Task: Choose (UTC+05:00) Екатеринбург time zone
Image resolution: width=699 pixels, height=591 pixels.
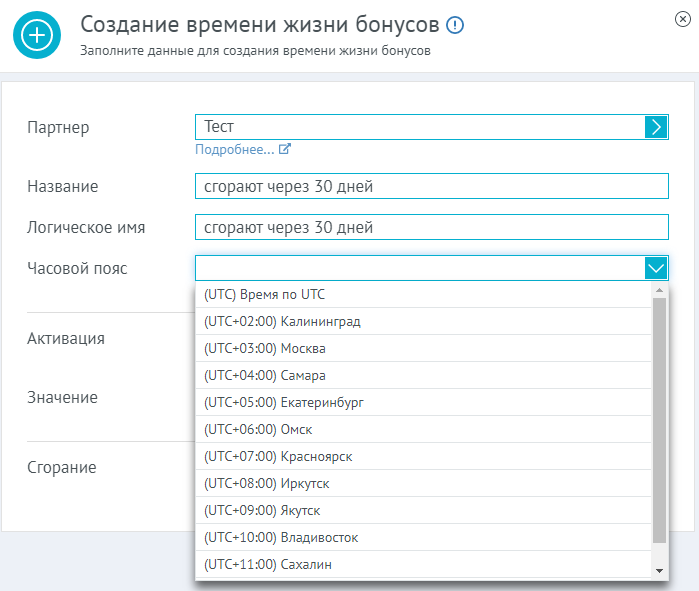Action: 423,402
